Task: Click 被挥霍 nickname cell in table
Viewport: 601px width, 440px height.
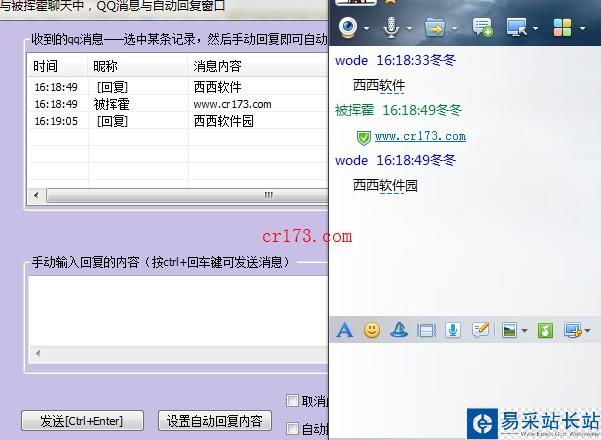Action: point(112,104)
